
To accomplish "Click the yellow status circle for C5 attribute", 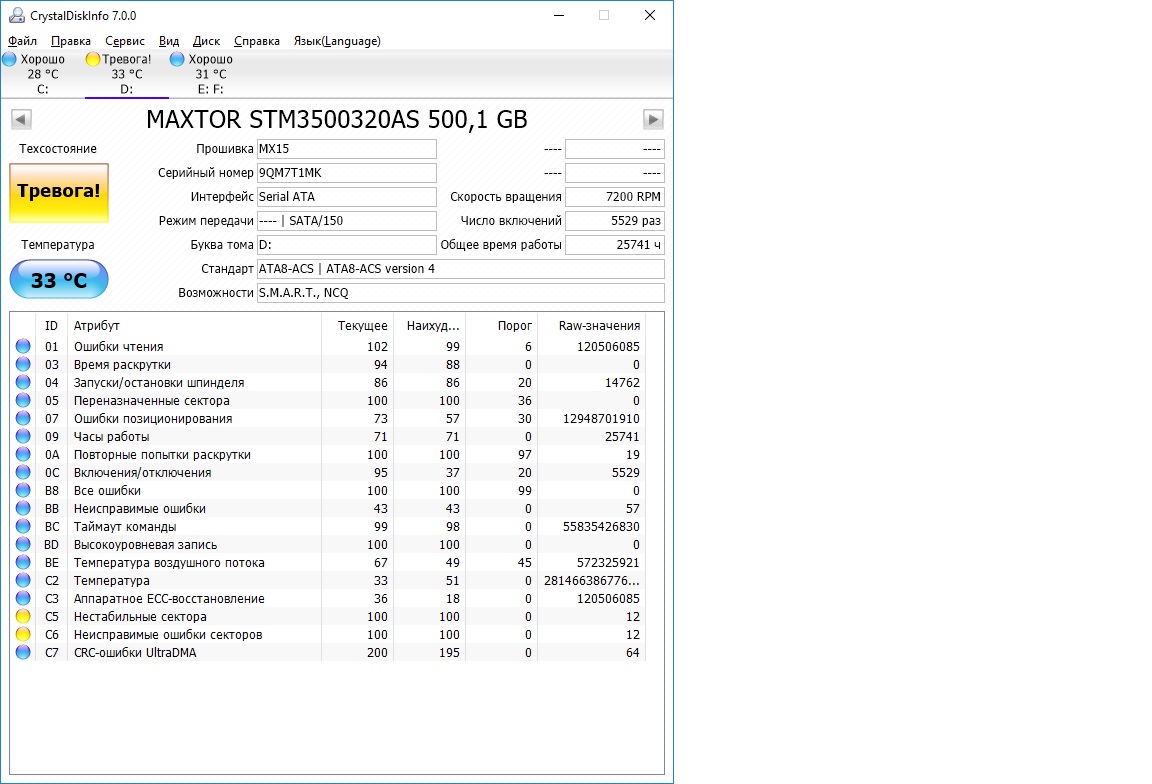I will pyautogui.click(x=24, y=616).
